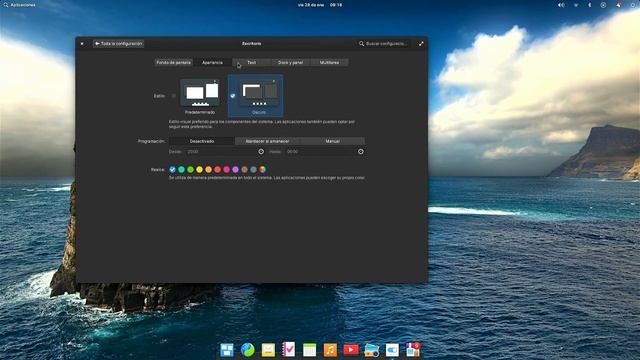This screenshot has height=360, width=640.
Task: Open the Mail app in the dock
Action: [x=268, y=350]
